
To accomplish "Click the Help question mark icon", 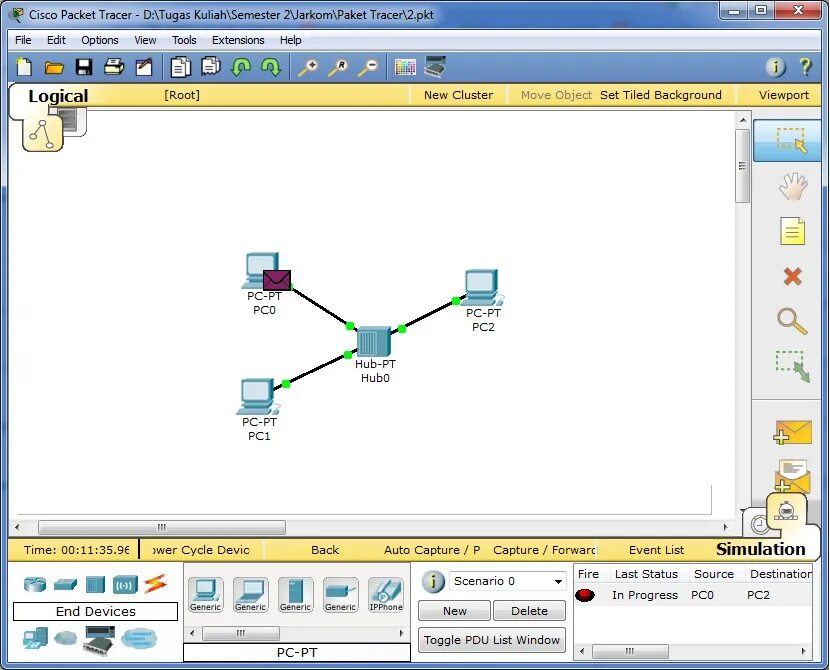I will coord(805,67).
